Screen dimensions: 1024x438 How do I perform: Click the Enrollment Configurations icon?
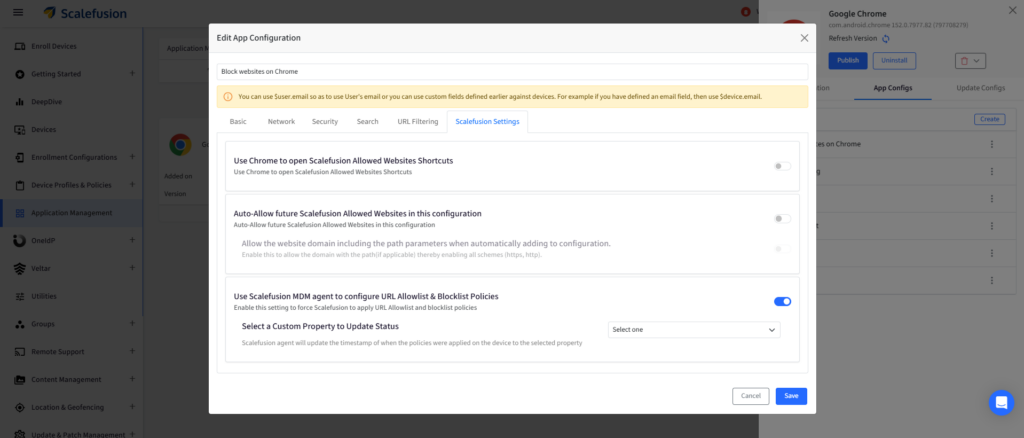[x=20, y=157]
